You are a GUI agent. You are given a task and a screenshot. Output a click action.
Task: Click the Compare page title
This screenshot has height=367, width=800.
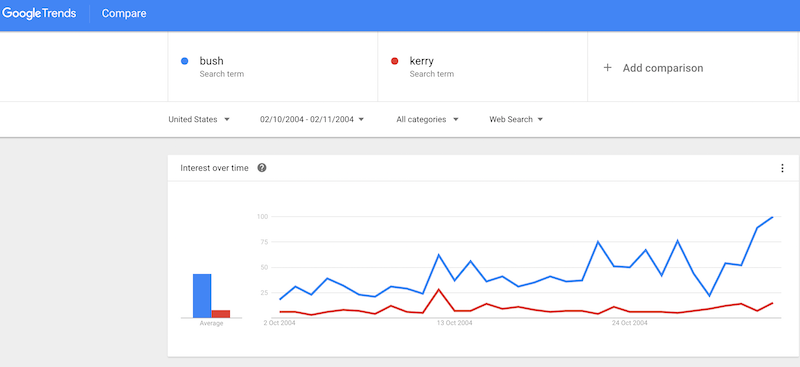(x=124, y=14)
